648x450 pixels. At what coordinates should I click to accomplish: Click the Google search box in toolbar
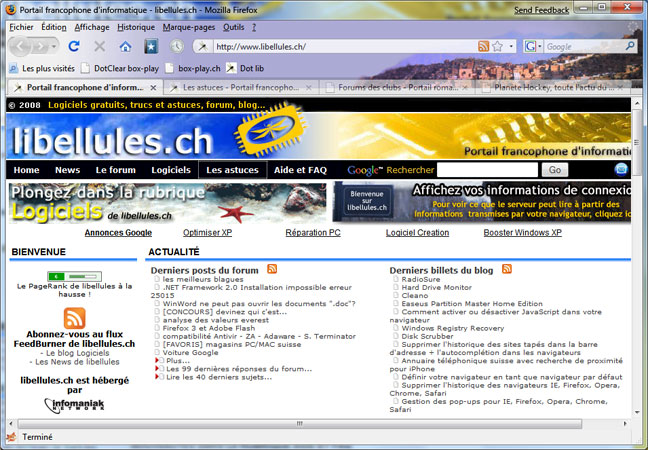click(584, 47)
